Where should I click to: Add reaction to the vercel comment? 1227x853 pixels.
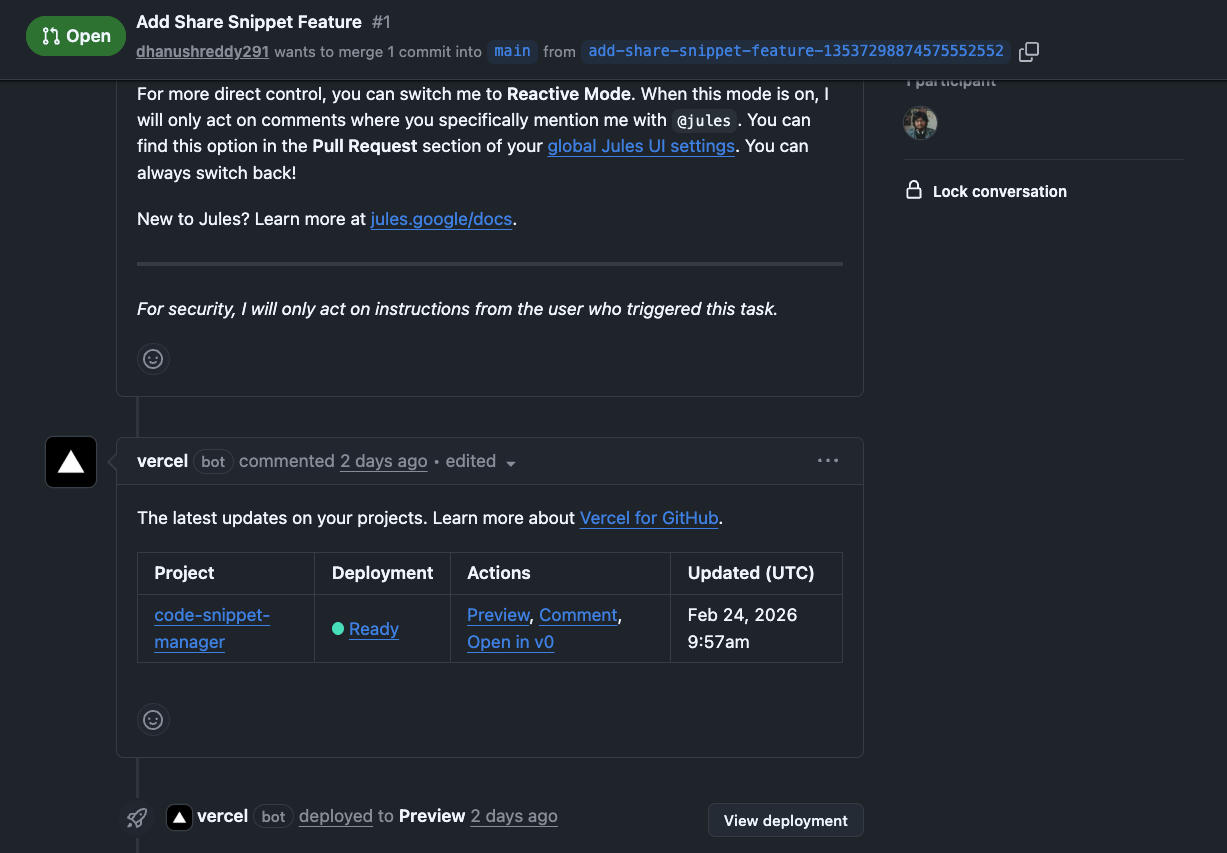tap(153, 719)
